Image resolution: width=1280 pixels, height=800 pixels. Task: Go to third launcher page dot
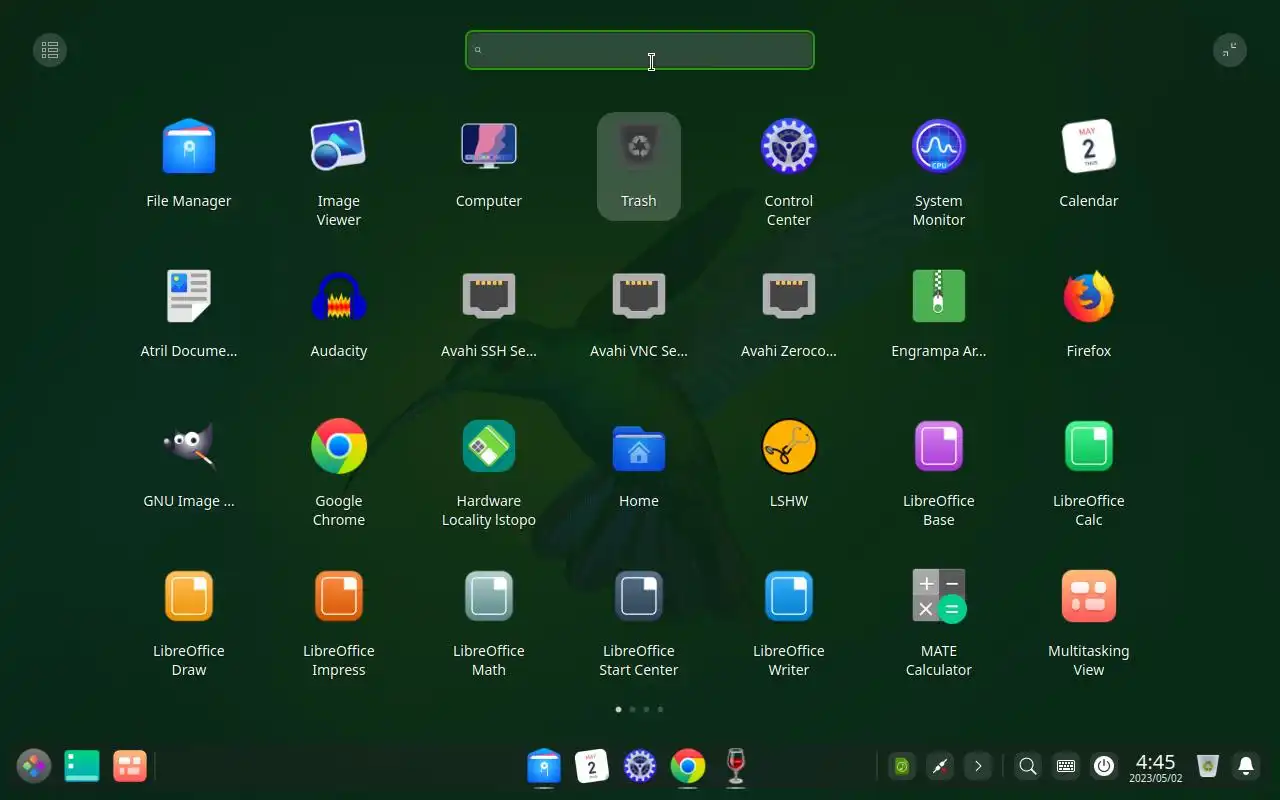pos(646,709)
